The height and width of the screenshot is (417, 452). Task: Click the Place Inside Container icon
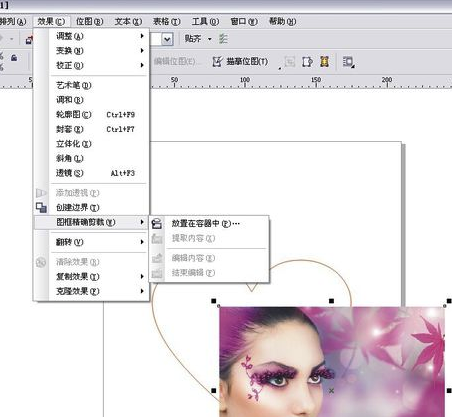(157, 223)
